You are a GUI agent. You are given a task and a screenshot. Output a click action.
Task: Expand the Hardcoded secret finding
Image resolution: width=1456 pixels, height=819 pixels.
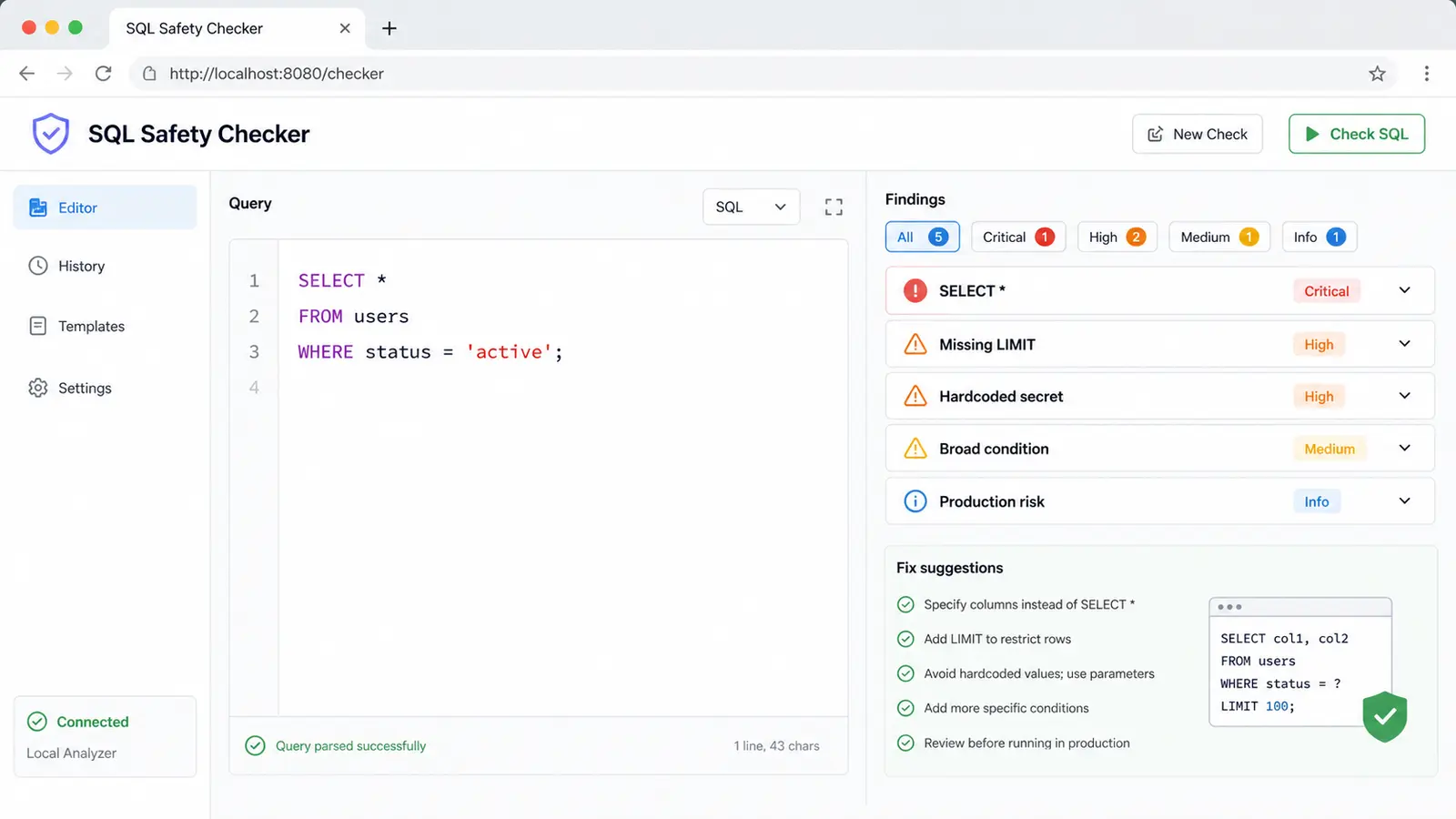coord(1404,396)
